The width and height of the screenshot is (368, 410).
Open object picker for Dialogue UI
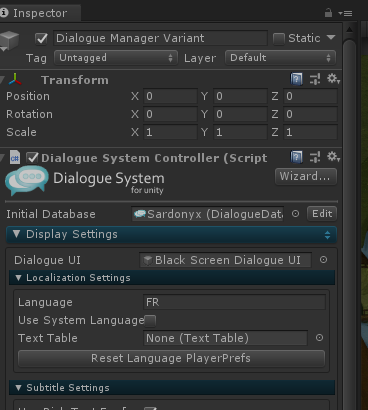[323, 260]
